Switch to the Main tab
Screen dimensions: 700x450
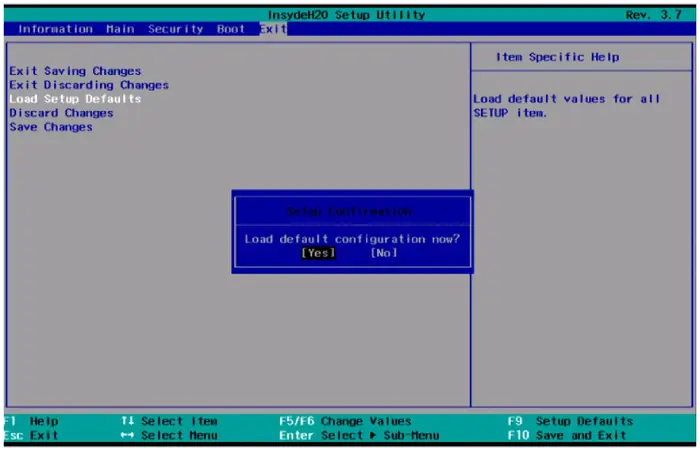coord(120,29)
